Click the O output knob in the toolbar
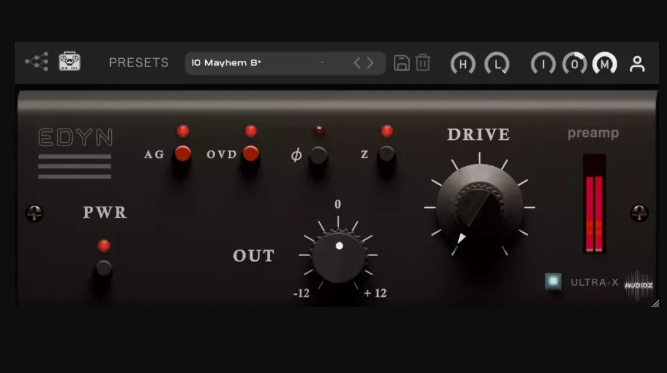This screenshot has height=373, width=667. coord(575,64)
